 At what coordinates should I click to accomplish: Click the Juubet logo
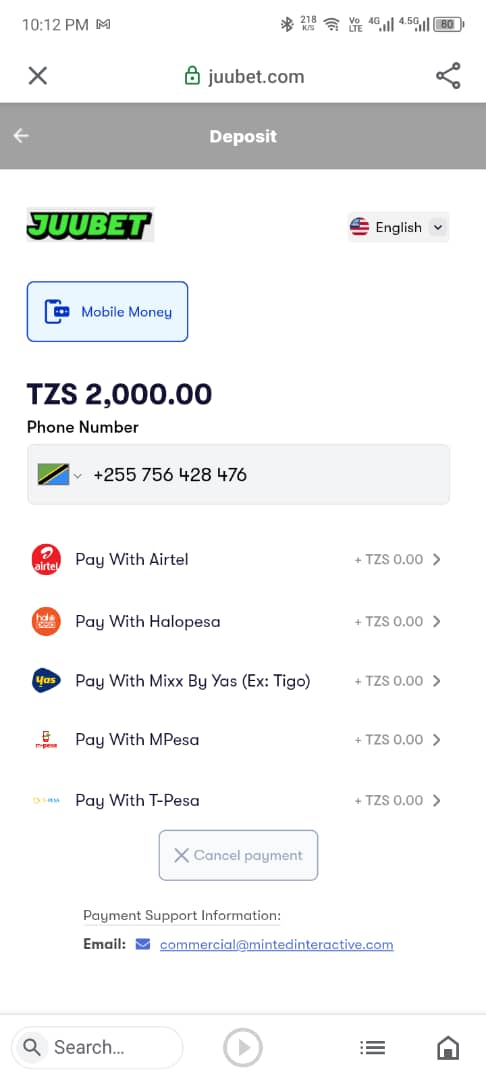(90, 225)
